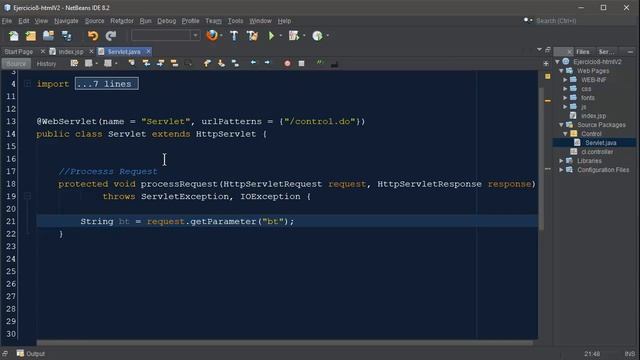Open the Navigate menu
Viewport: 640px width, 360px height.
[x=66, y=21]
